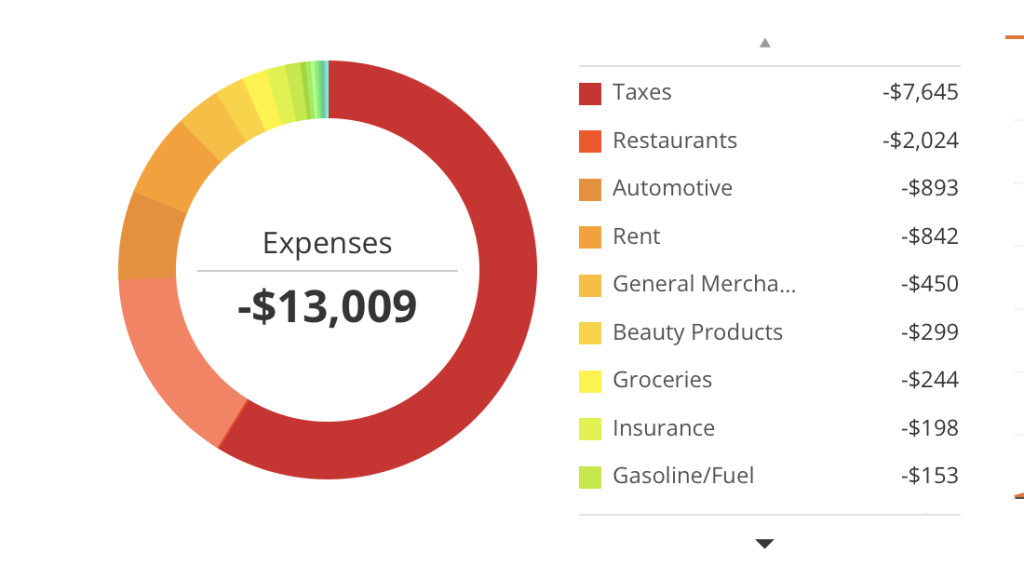Click the Insurance legend color square

coord(590,429)
